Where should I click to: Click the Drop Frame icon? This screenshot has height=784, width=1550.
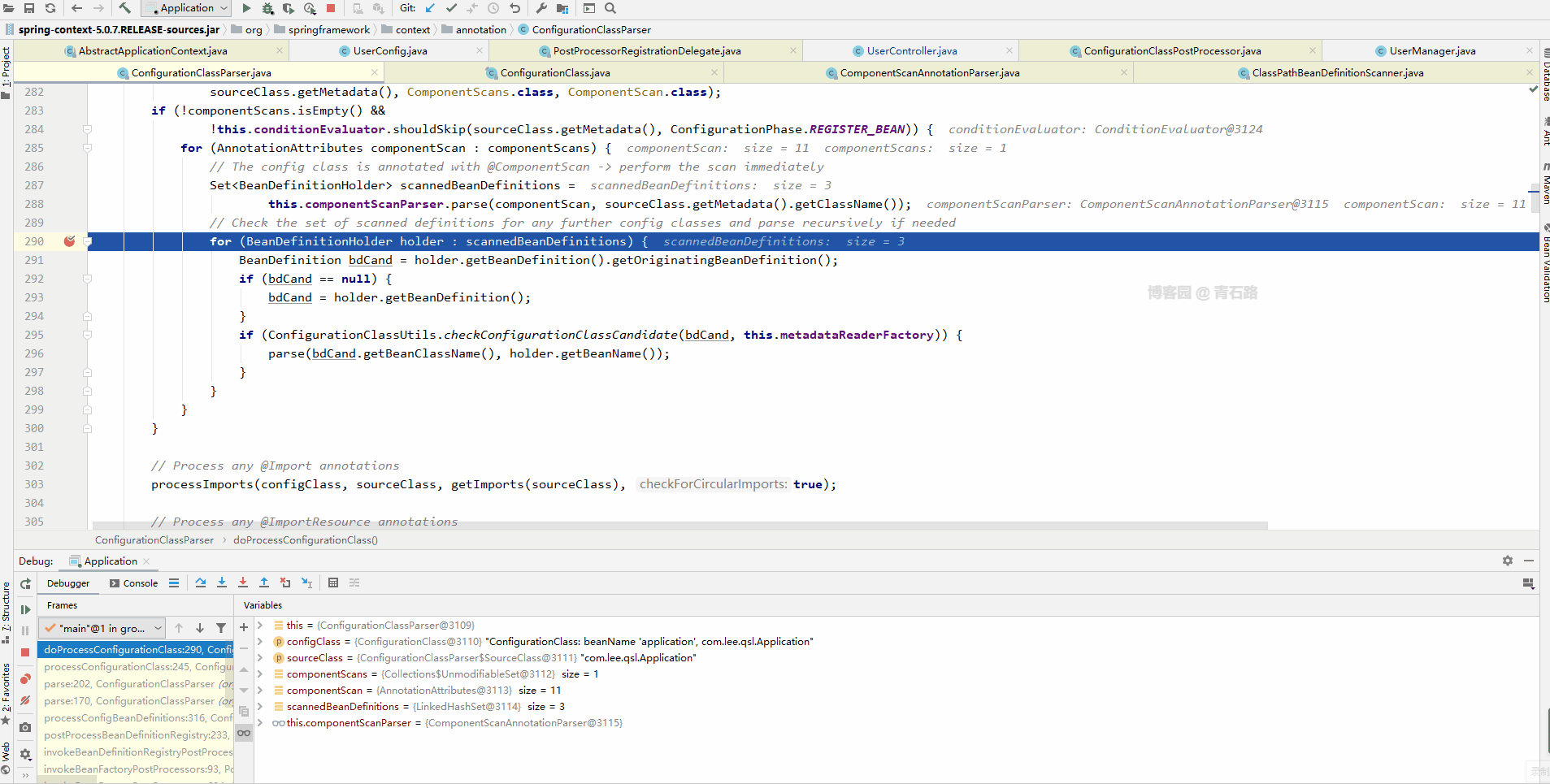[285, 583]
